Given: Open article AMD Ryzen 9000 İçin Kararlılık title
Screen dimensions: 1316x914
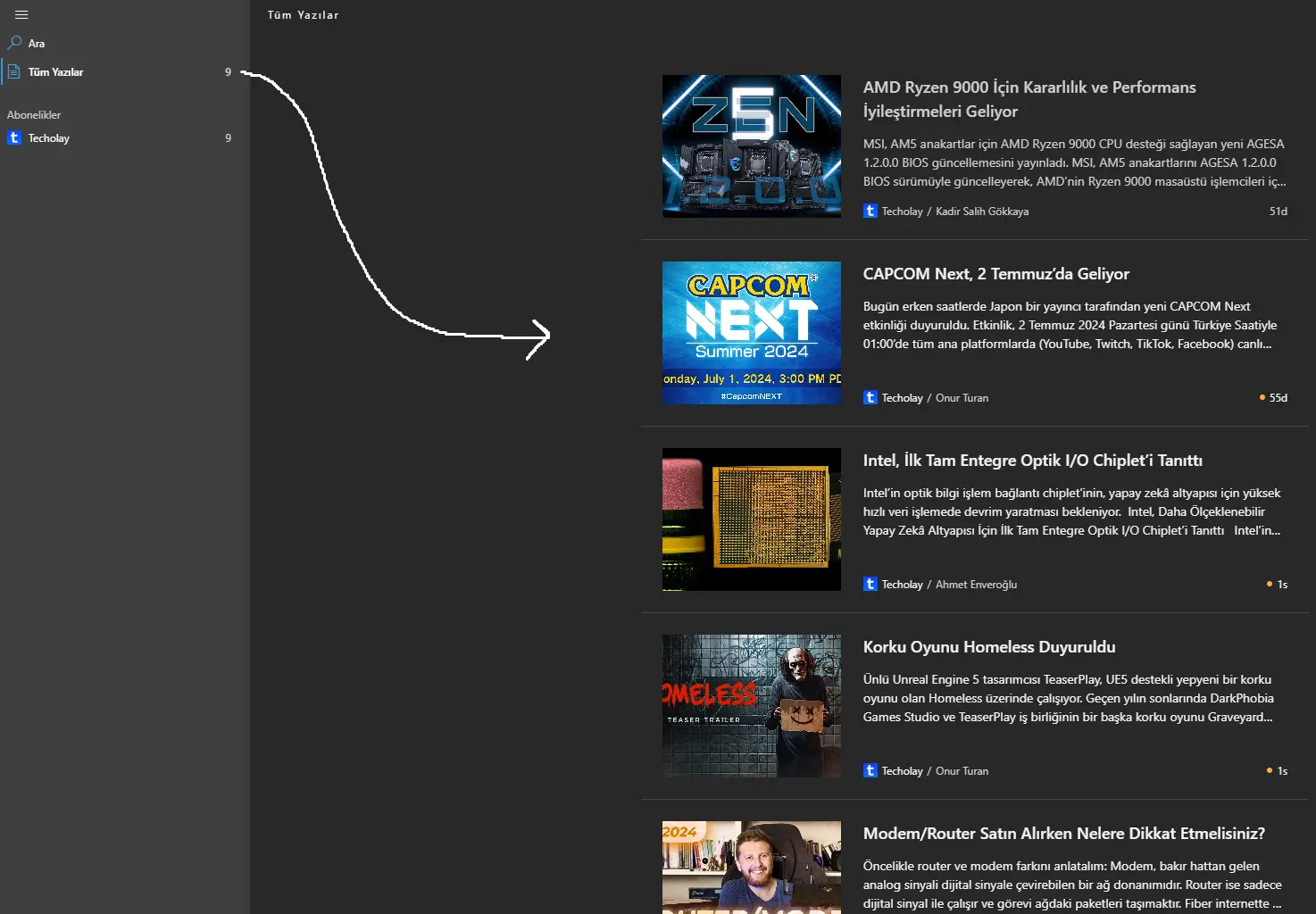Looking at the screenshot, I should tap(1029, 99).
